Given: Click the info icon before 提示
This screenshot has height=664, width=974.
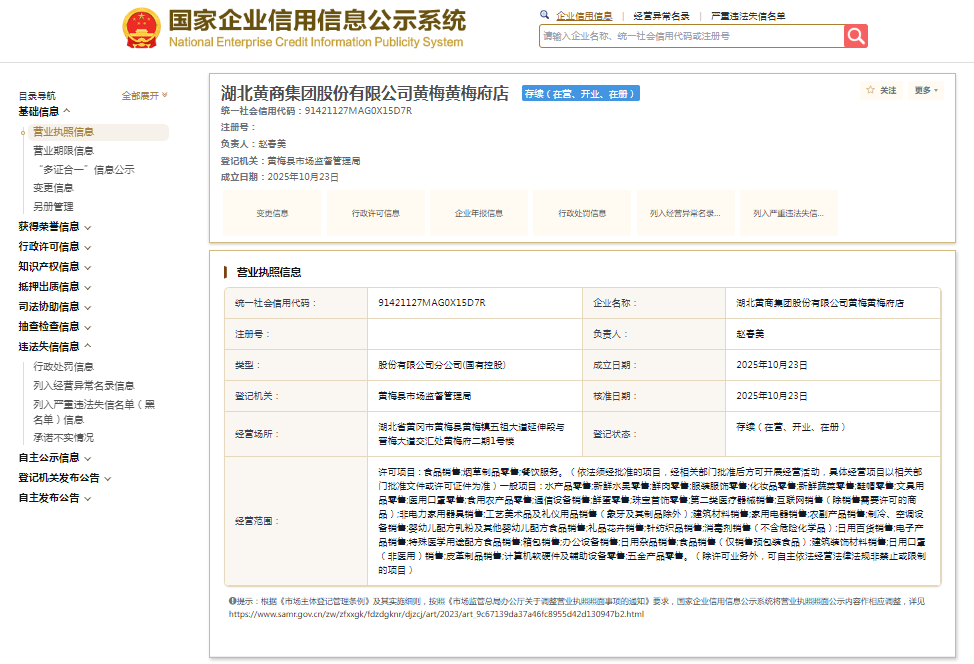Looking at the screenshot, I should (x=232, y=601).
